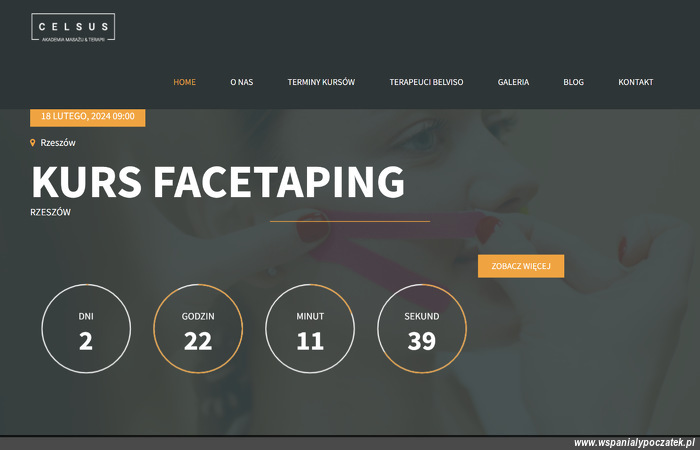Open TERMINY KURSÓW in the navigation

(321, 82)
